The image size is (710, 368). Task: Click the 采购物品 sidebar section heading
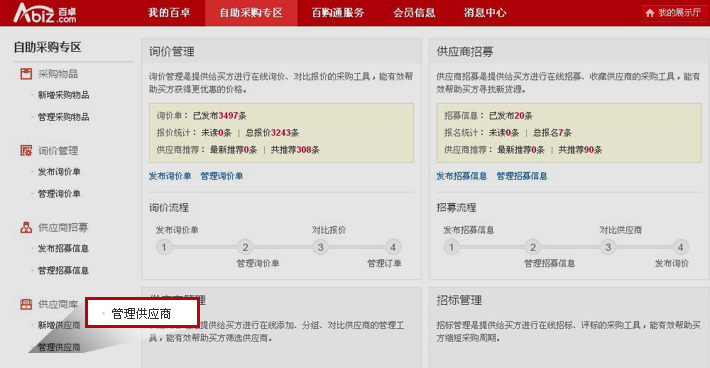pyautogui.click(x=58, y=74)
